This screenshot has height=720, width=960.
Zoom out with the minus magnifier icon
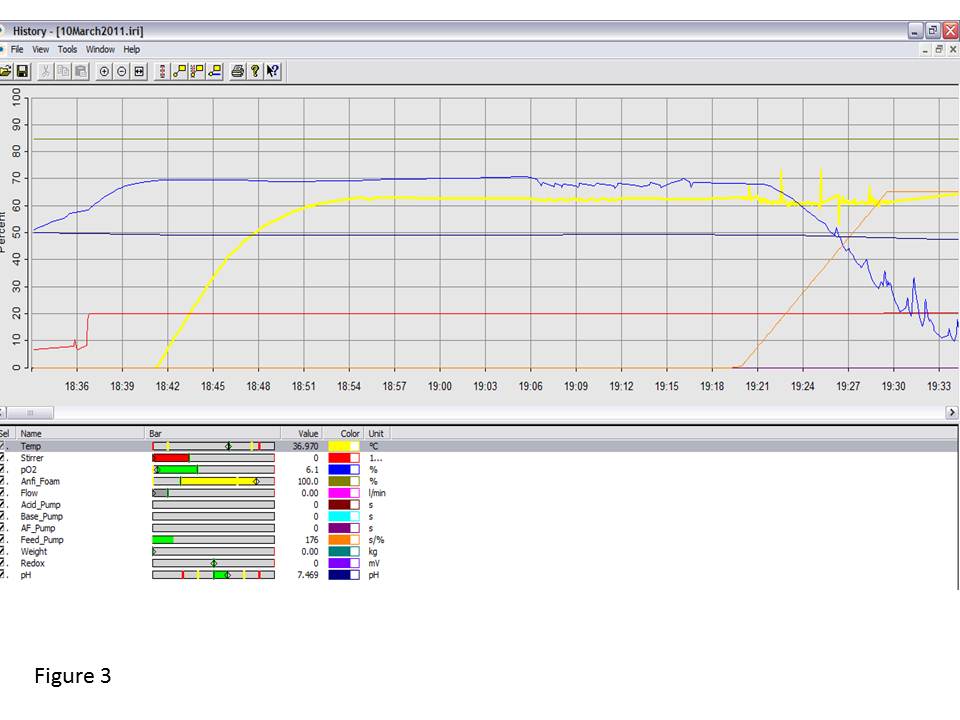tap(121, 71)
